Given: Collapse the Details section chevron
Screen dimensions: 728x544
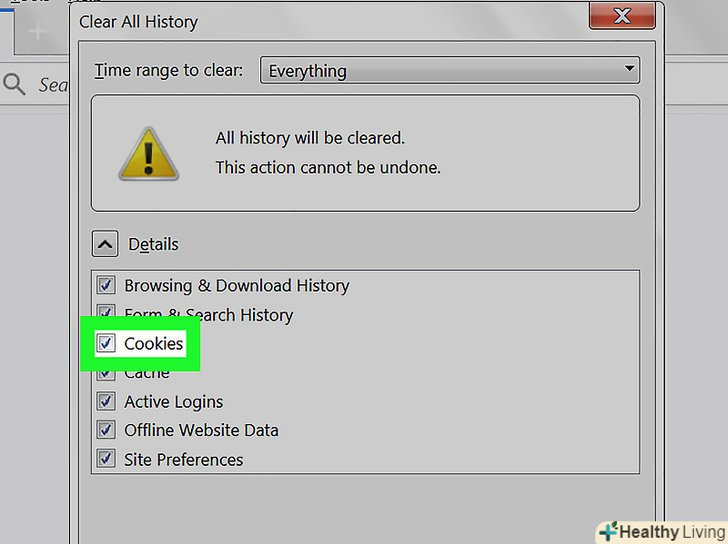Looking at the screenshot, I should click(x=105, y=244).
